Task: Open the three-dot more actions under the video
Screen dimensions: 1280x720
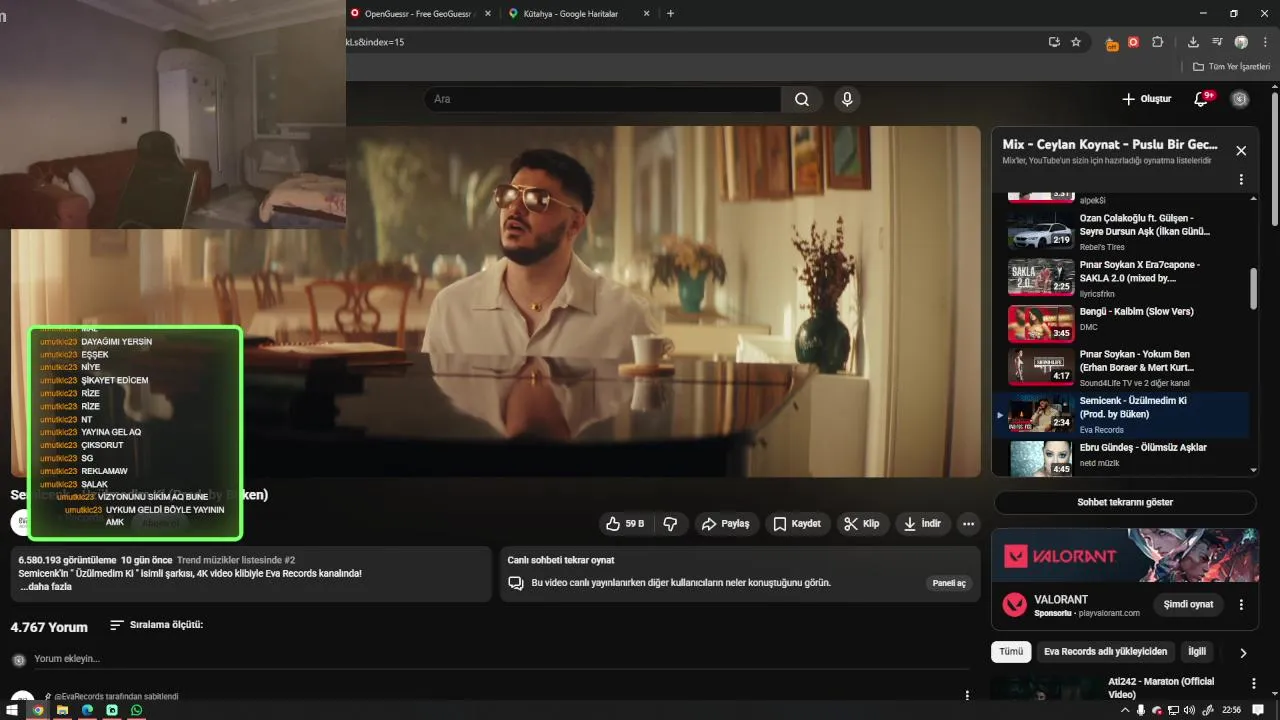Action: [x=968, y=523]
